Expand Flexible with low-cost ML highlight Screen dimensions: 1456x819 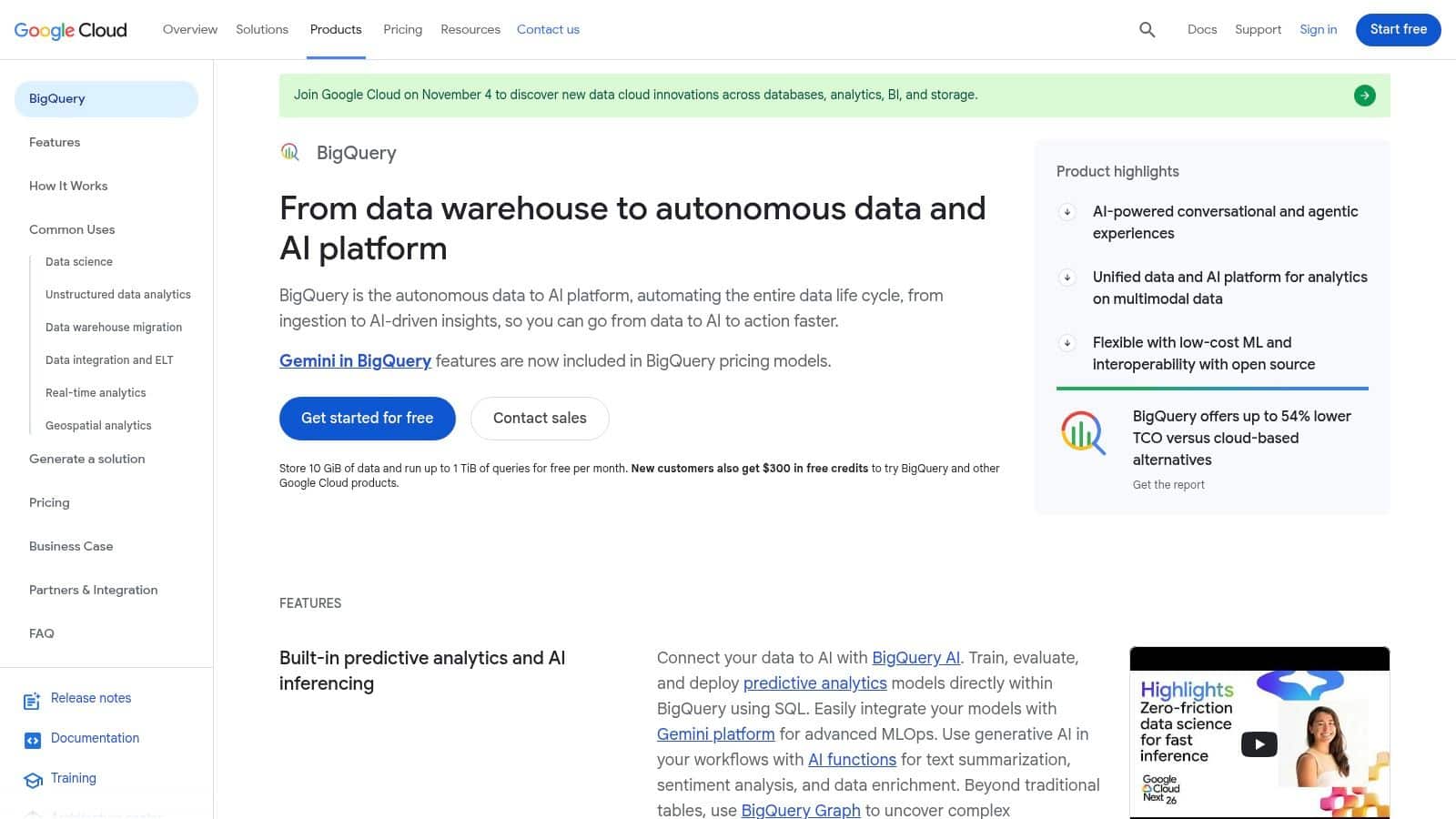click(x=1067, y=343)
